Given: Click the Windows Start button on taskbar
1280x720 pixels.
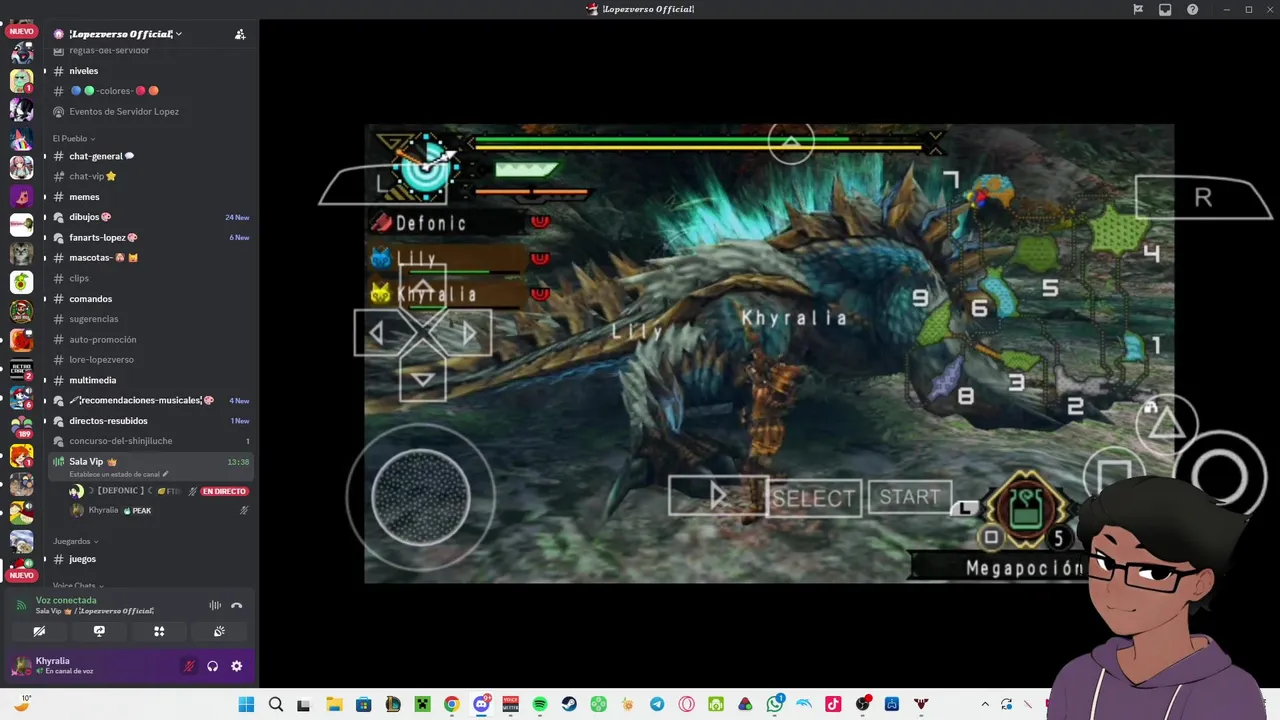Looking at the screenshot, I should click(246, 704).
